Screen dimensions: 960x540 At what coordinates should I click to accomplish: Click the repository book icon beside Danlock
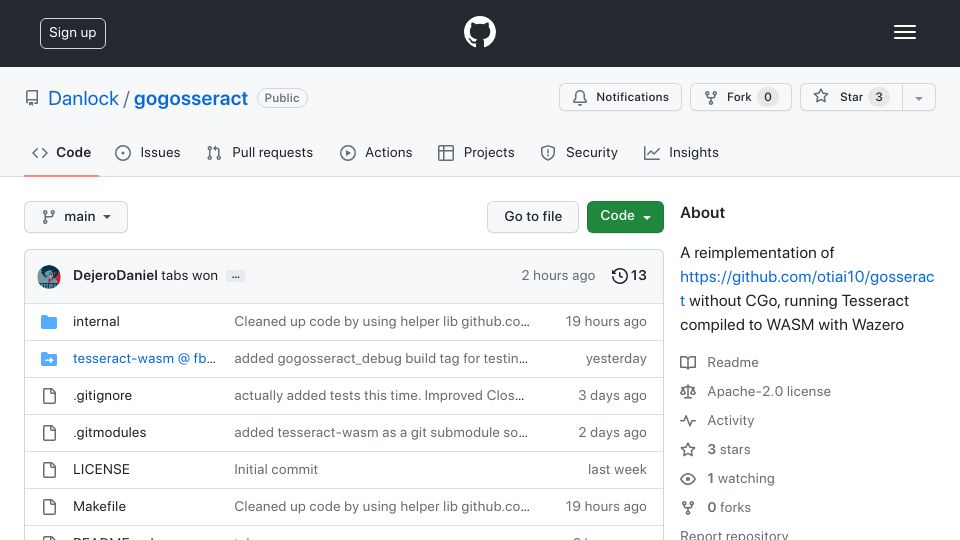32,98
